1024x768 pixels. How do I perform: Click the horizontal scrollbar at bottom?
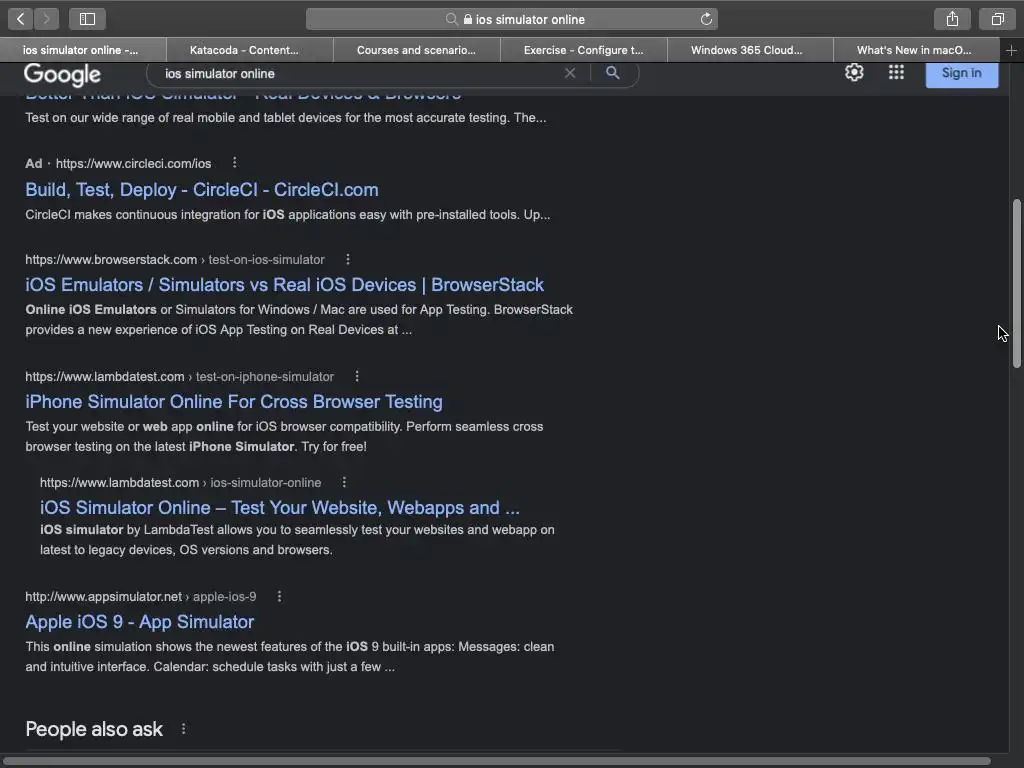[x=496, y=761]
